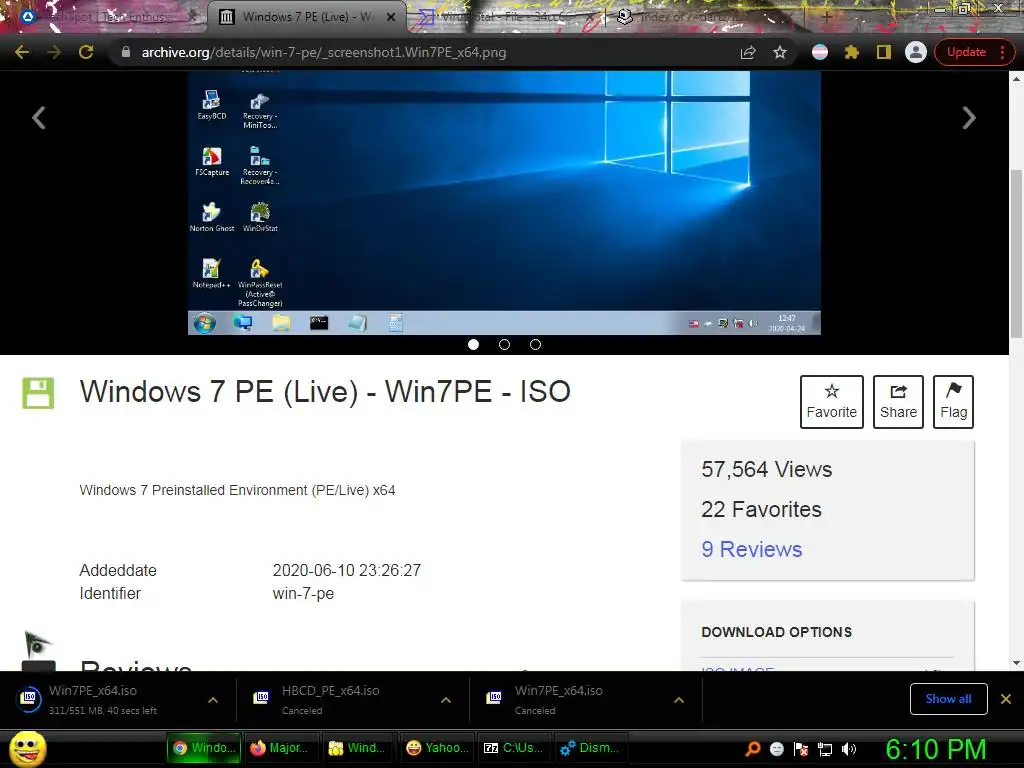Click the green floppy software icon

(x=38, y=393)
